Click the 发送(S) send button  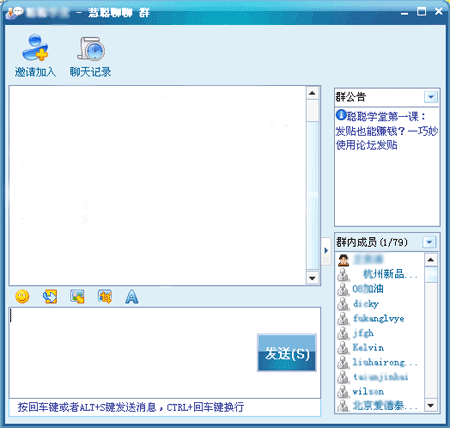287,353
